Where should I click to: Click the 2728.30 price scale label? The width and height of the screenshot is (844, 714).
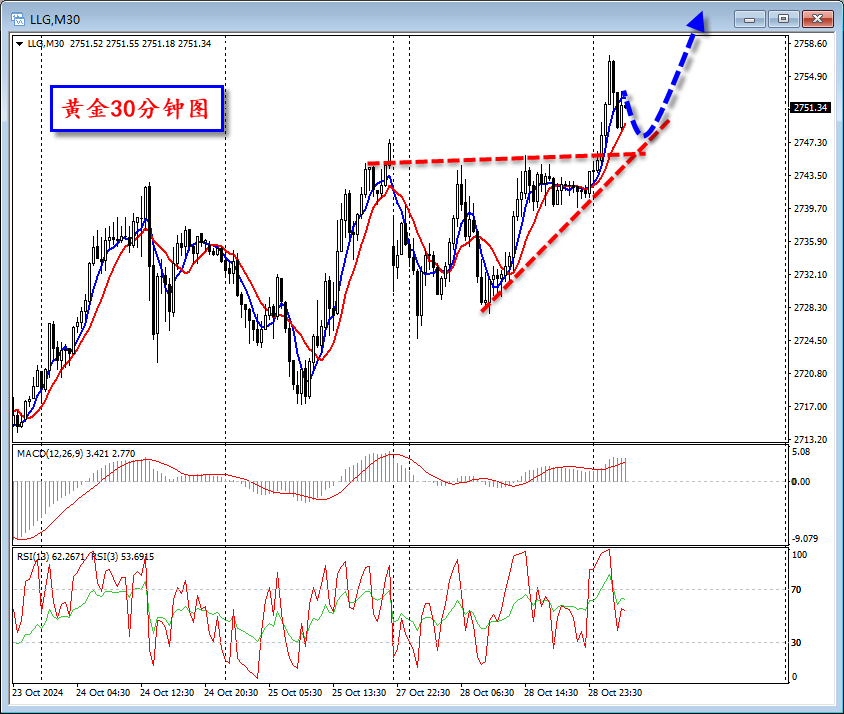810,307
